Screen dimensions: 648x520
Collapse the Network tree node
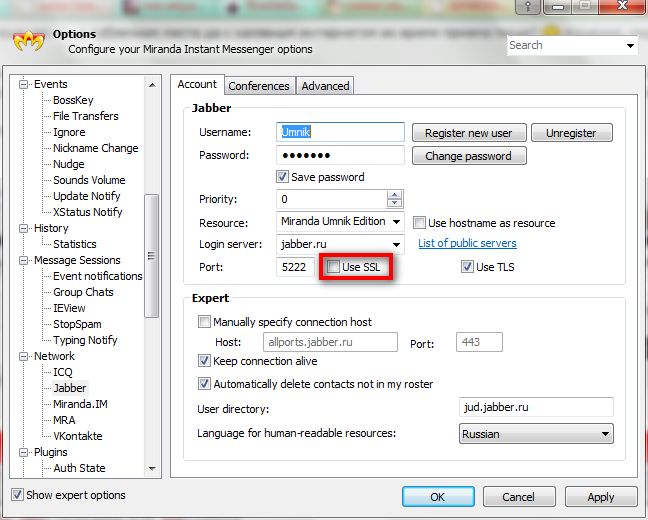tap(24, 356)
